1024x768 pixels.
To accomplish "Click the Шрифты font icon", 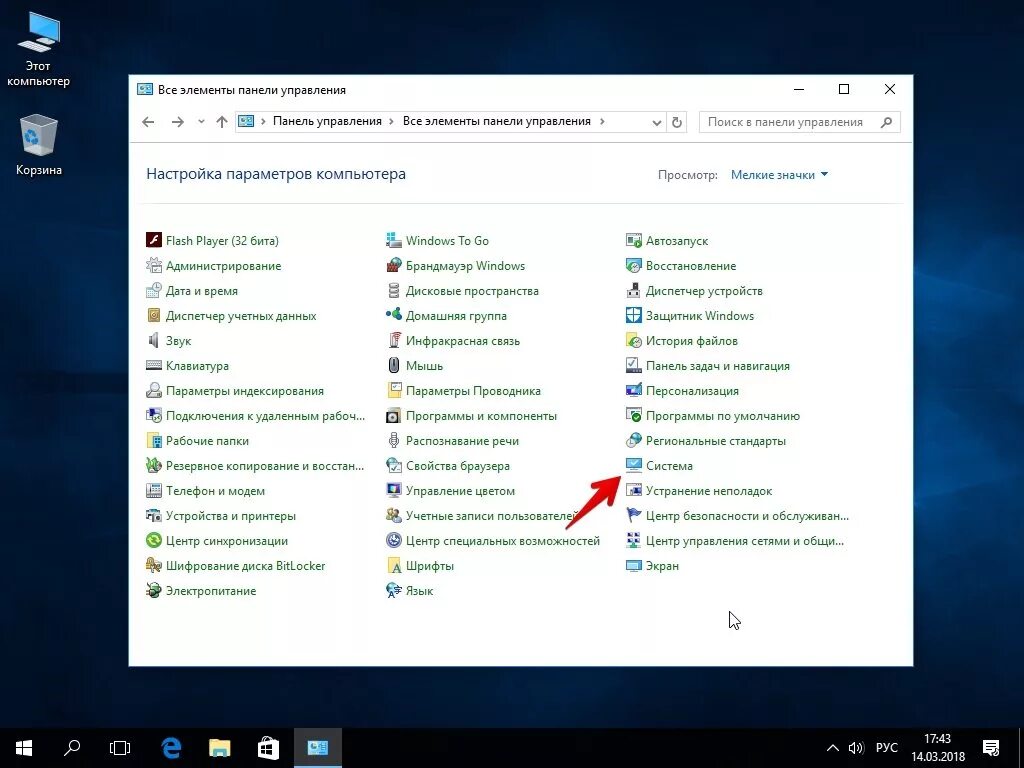I will [x=394, y=566].
